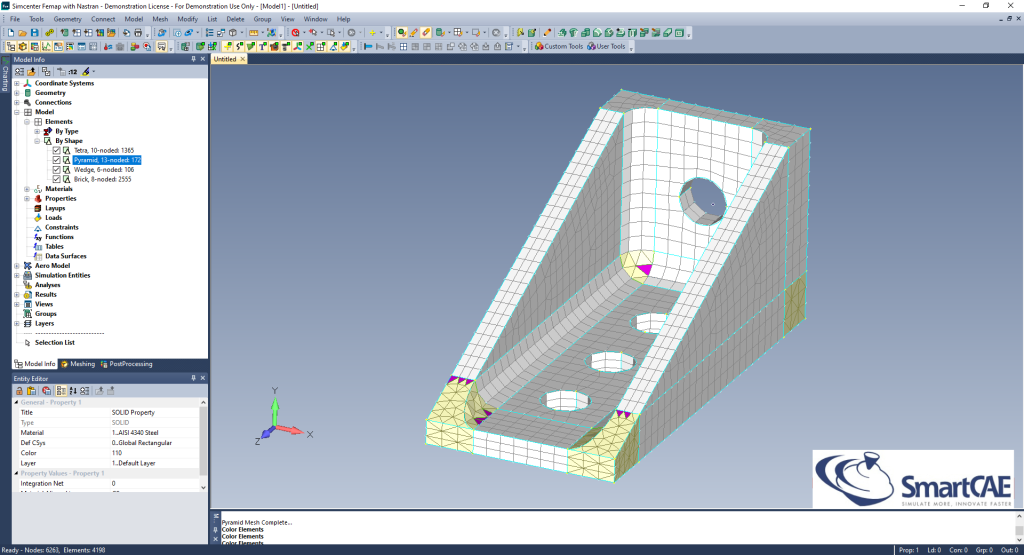Screen dimensions: 1024x555
Task: Open the Geometry menu
Action: click(x=67, y=19)
